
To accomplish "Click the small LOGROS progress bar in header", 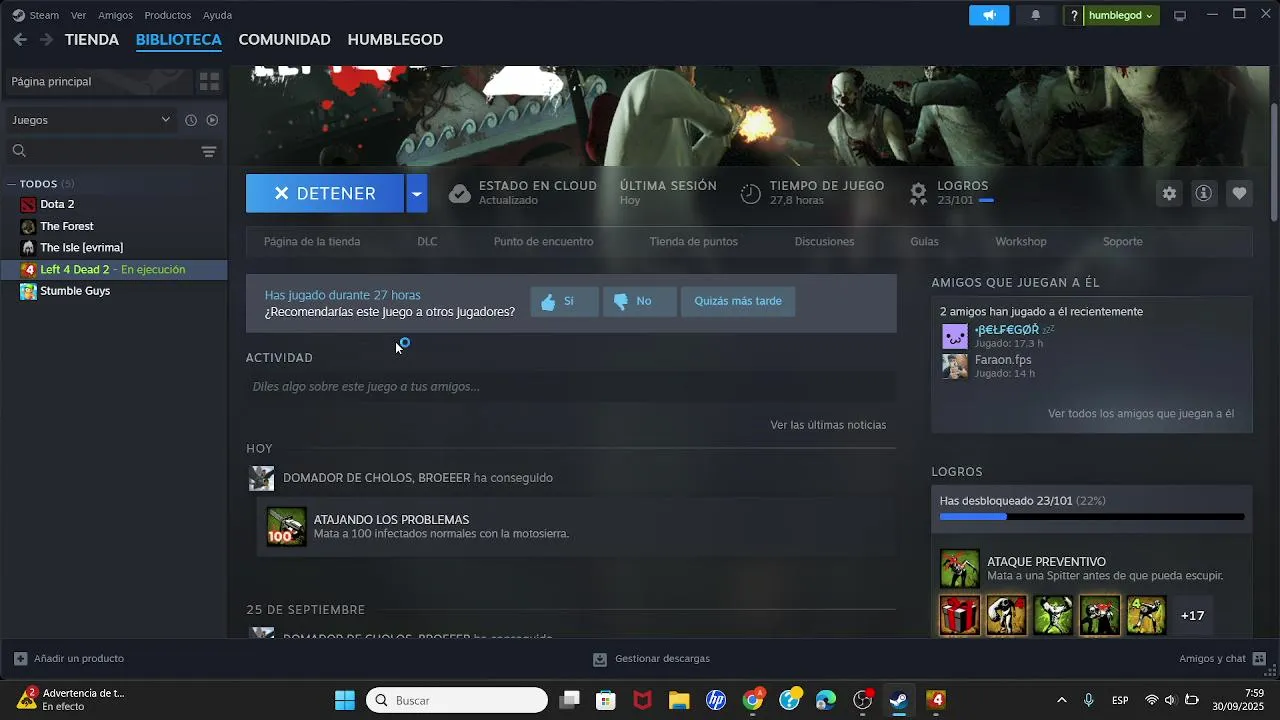I will click(986, 201).
